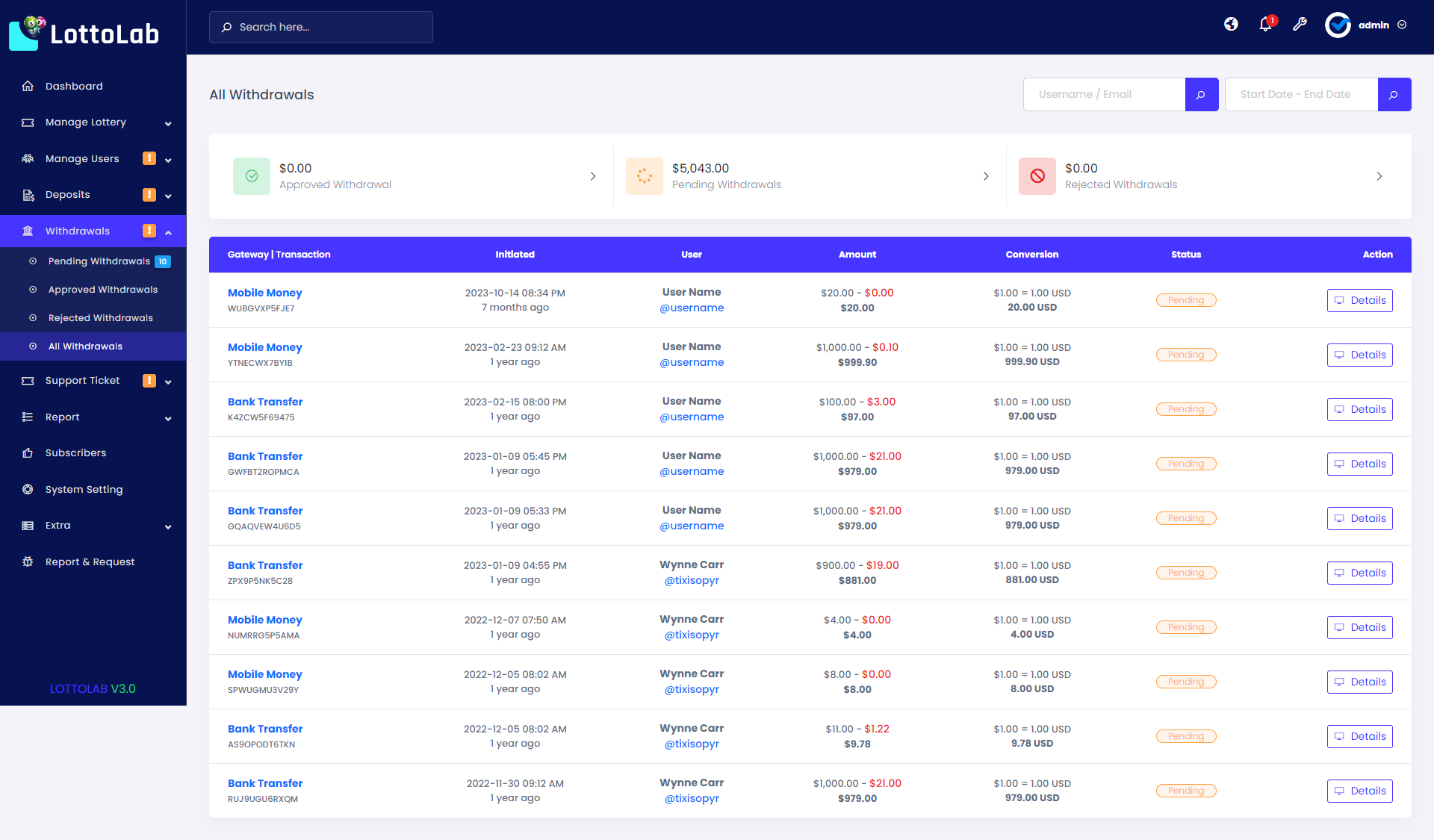Open Details for the WUBGVXP5FJE7 transaction
This screenshot has height=840, width=1434.
tap(1359, 300)
